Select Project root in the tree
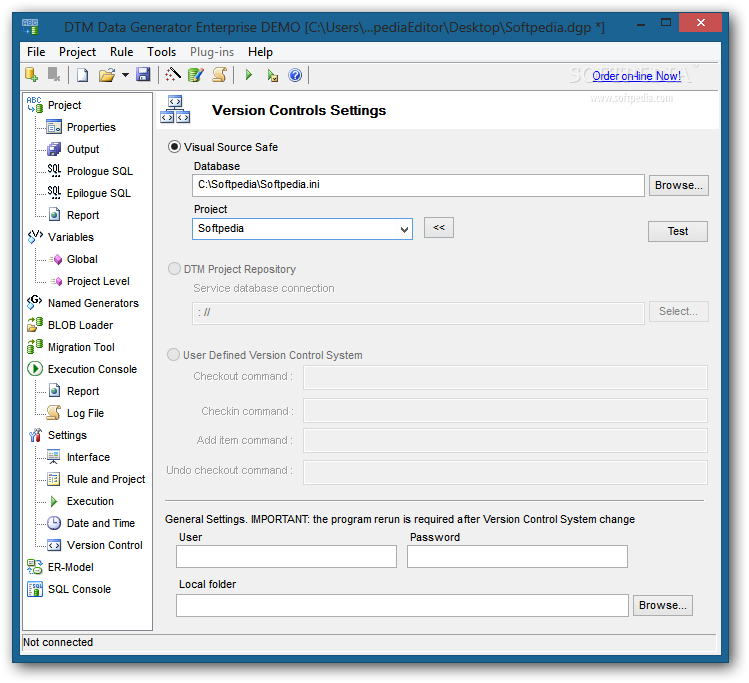The width and height of the screenshot is (749, 683). click(64, 105)
